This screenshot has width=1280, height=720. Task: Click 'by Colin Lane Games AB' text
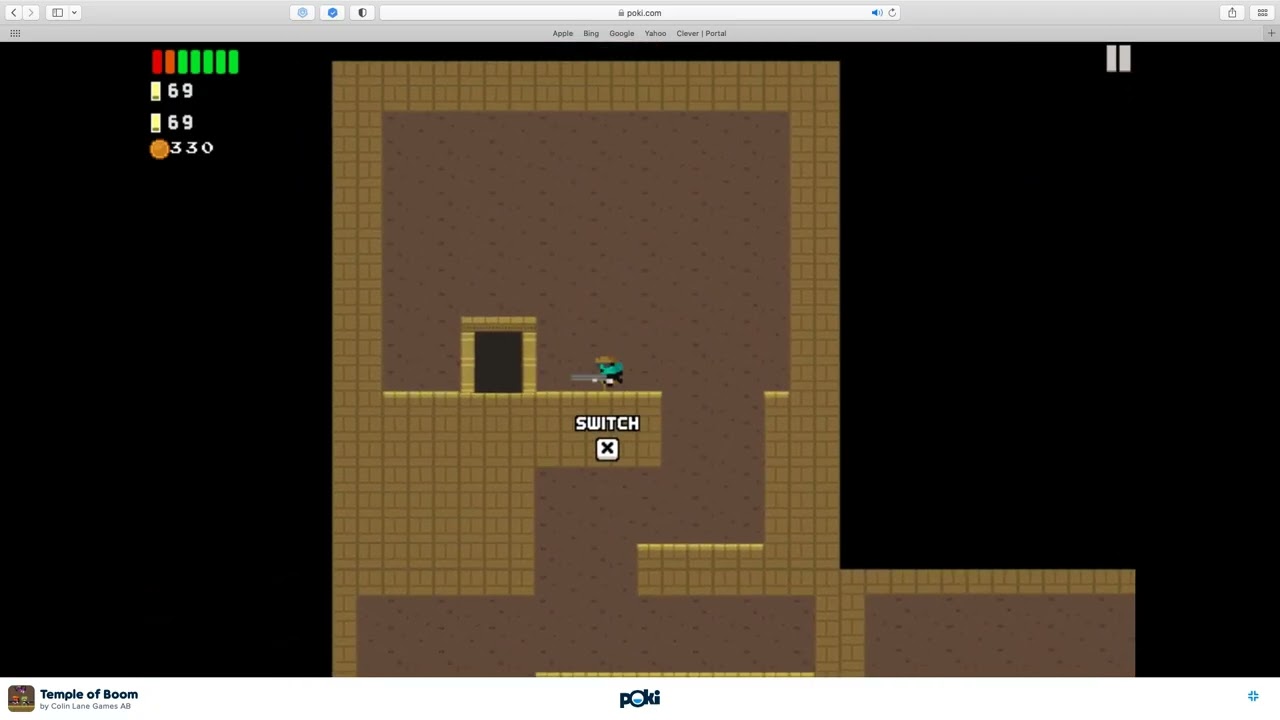(85, 707)
